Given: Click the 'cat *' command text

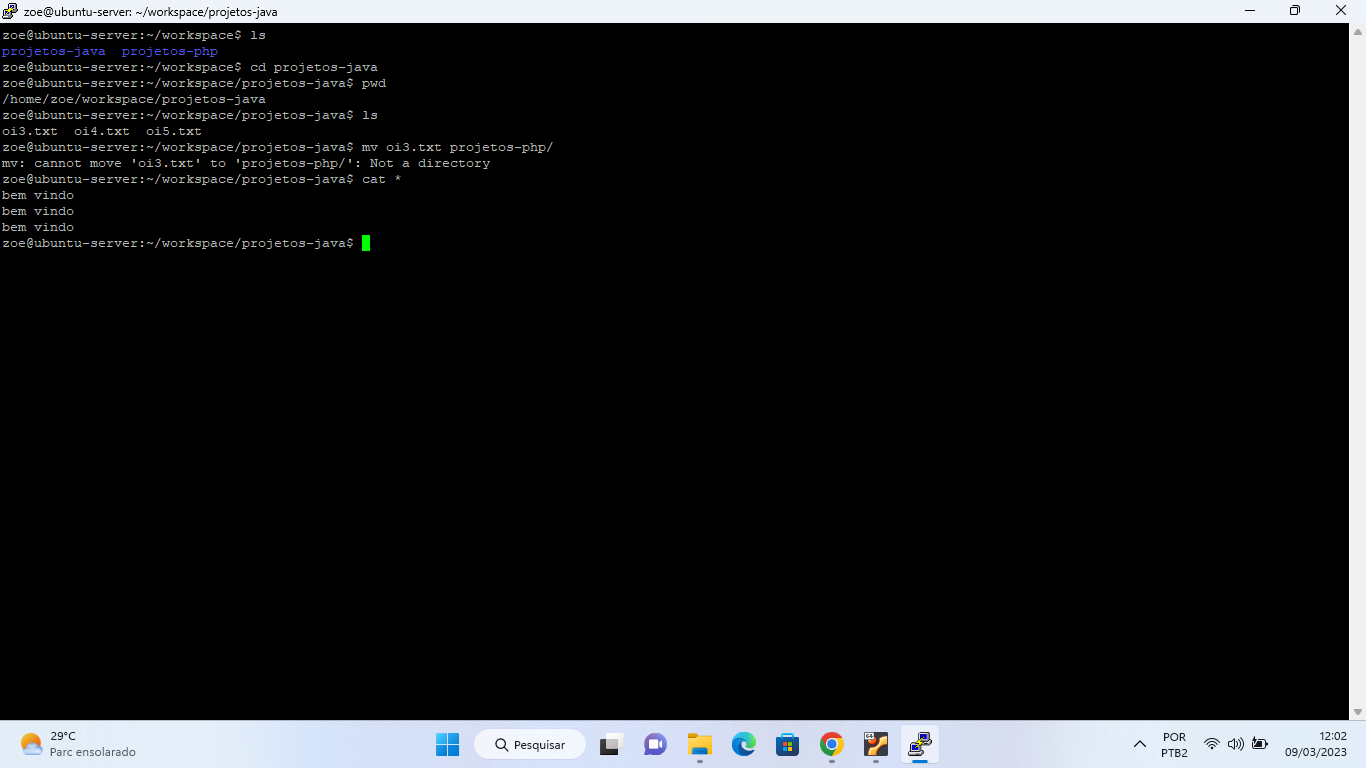Looking at the screenshot, I should 382,179.
